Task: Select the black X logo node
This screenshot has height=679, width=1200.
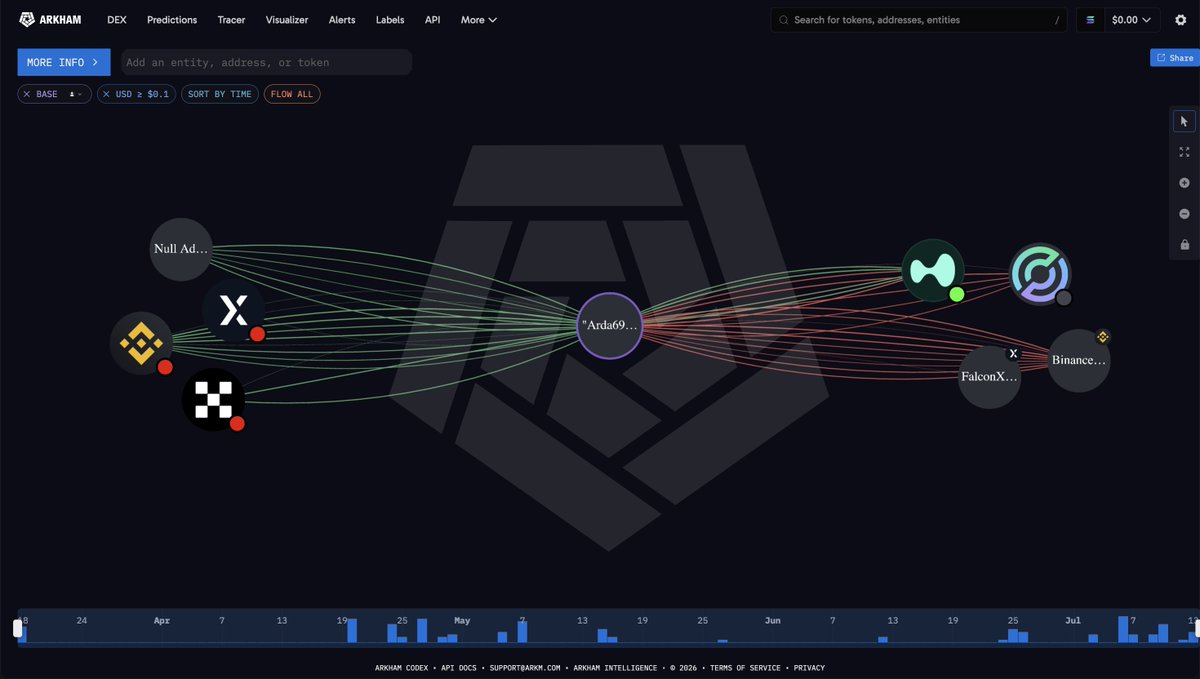Action: 233,310
